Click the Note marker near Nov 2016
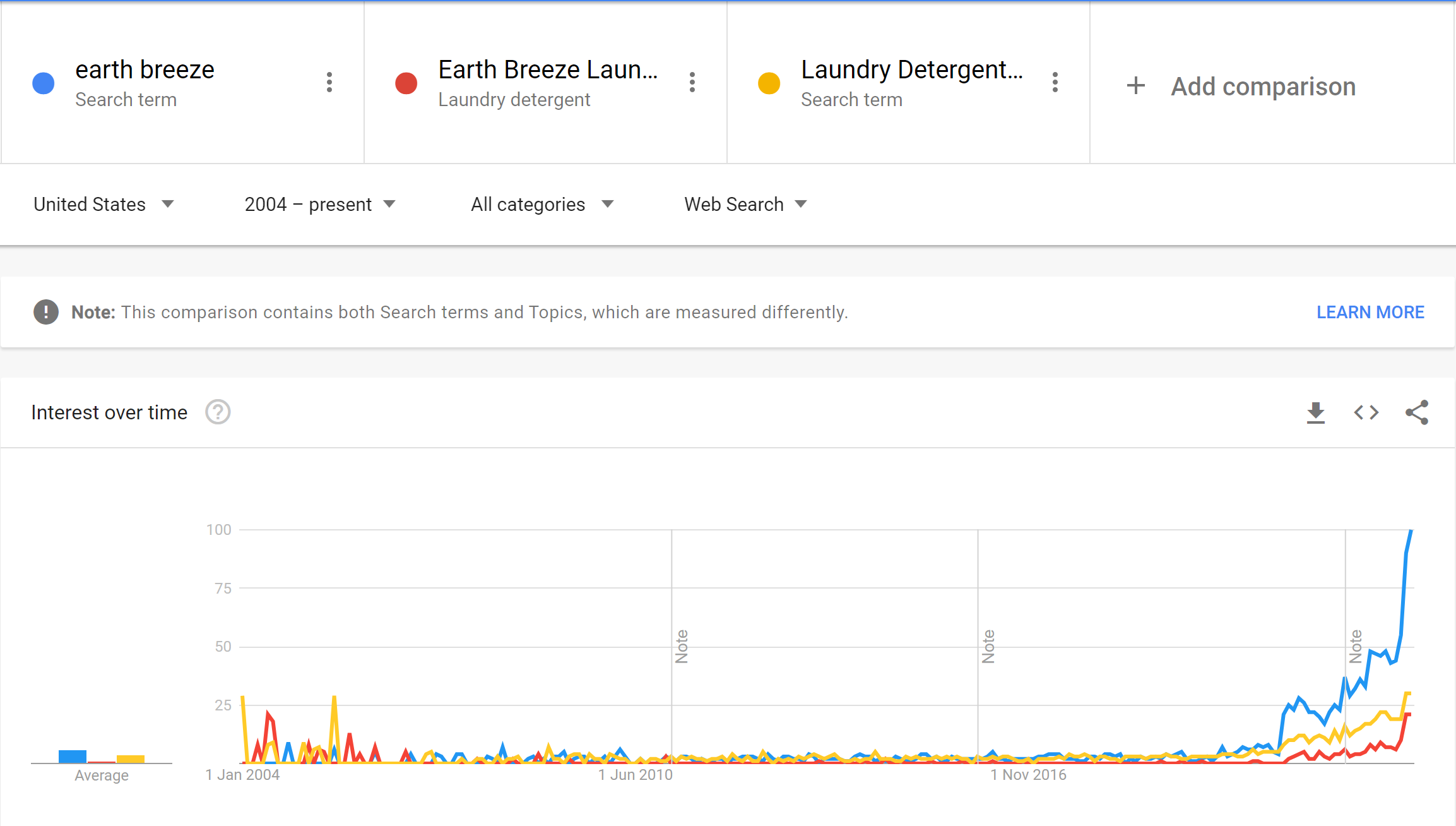The height and width of the screenshot is (826, 1456). [988, 646]
